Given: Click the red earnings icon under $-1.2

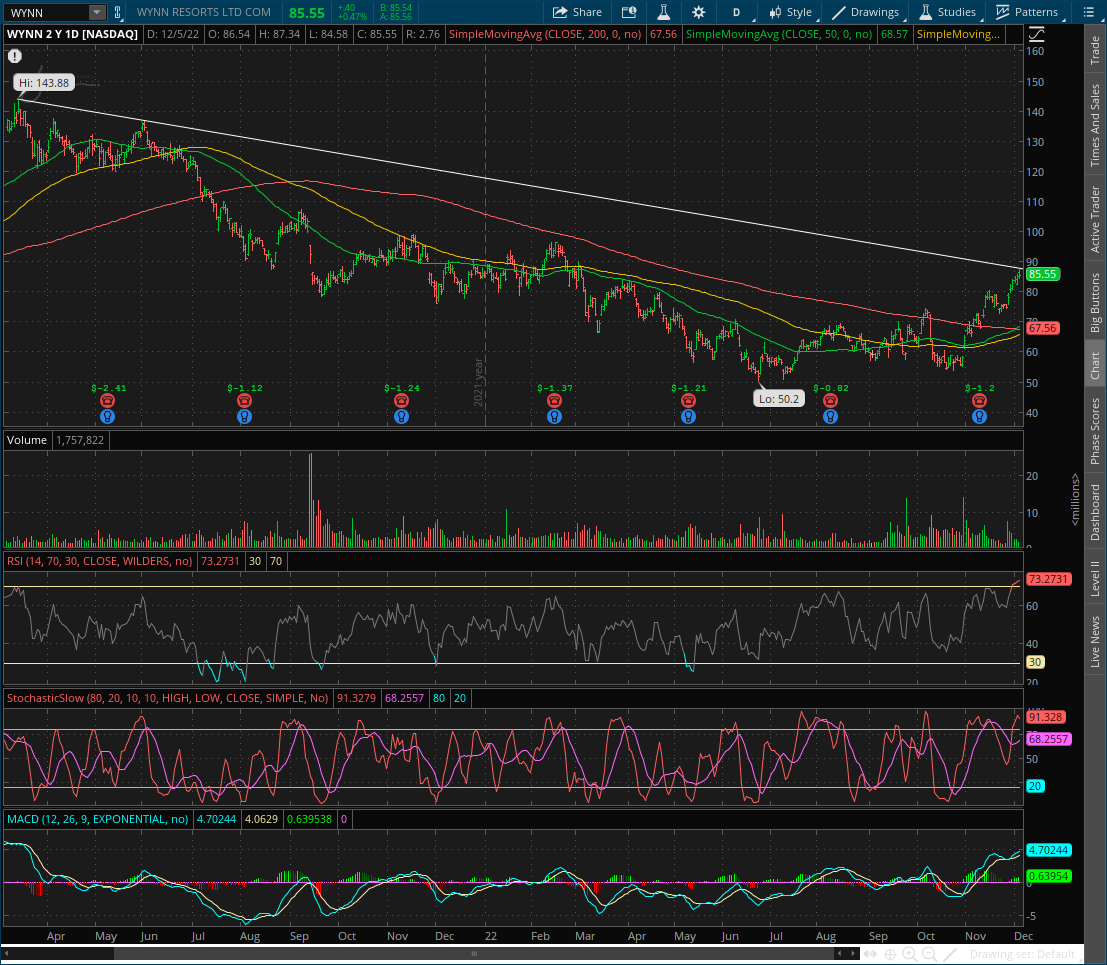Looking at the screenshot, I should [979, 401].
